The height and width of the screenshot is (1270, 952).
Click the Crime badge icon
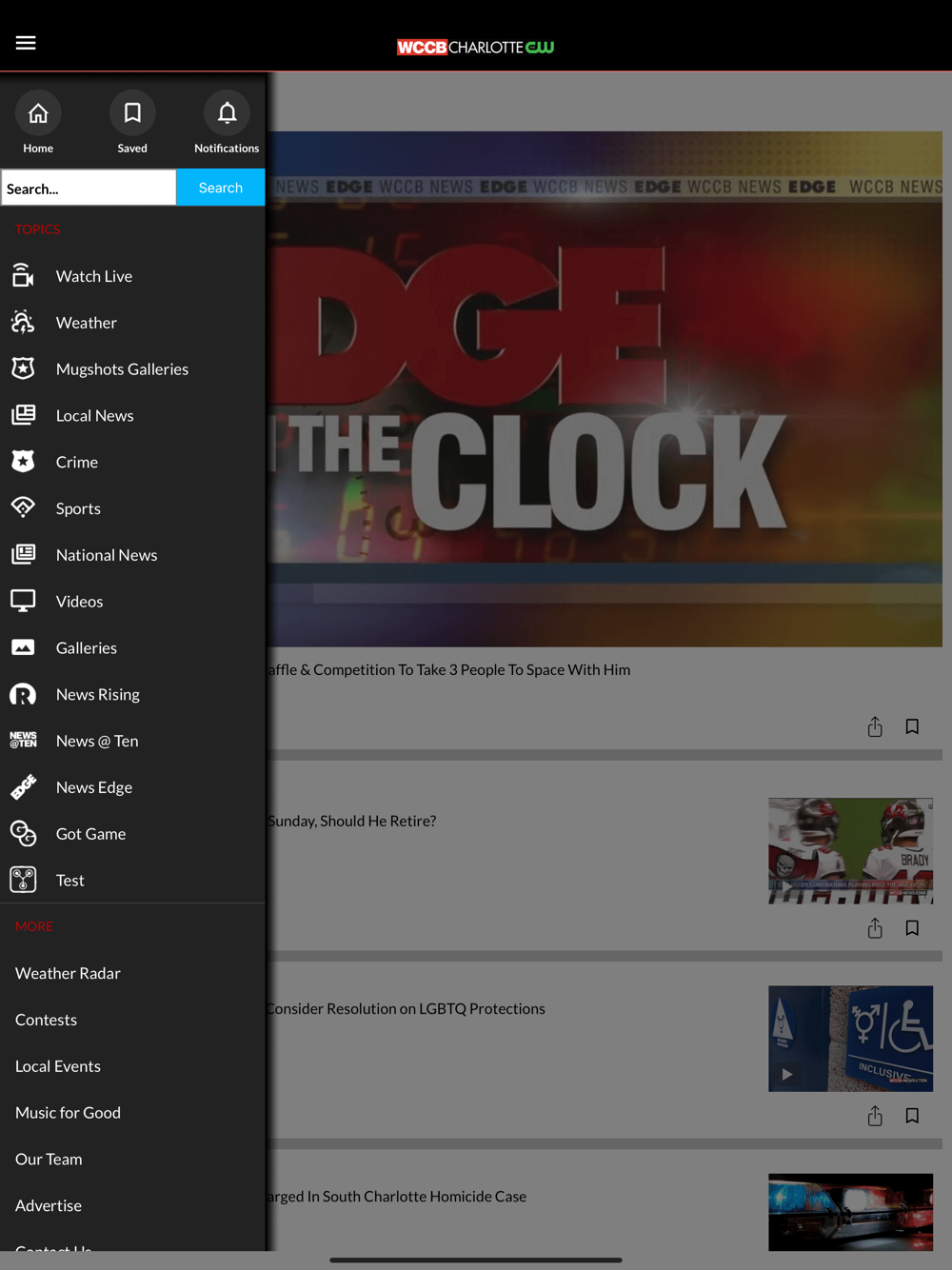pos(23,462)
